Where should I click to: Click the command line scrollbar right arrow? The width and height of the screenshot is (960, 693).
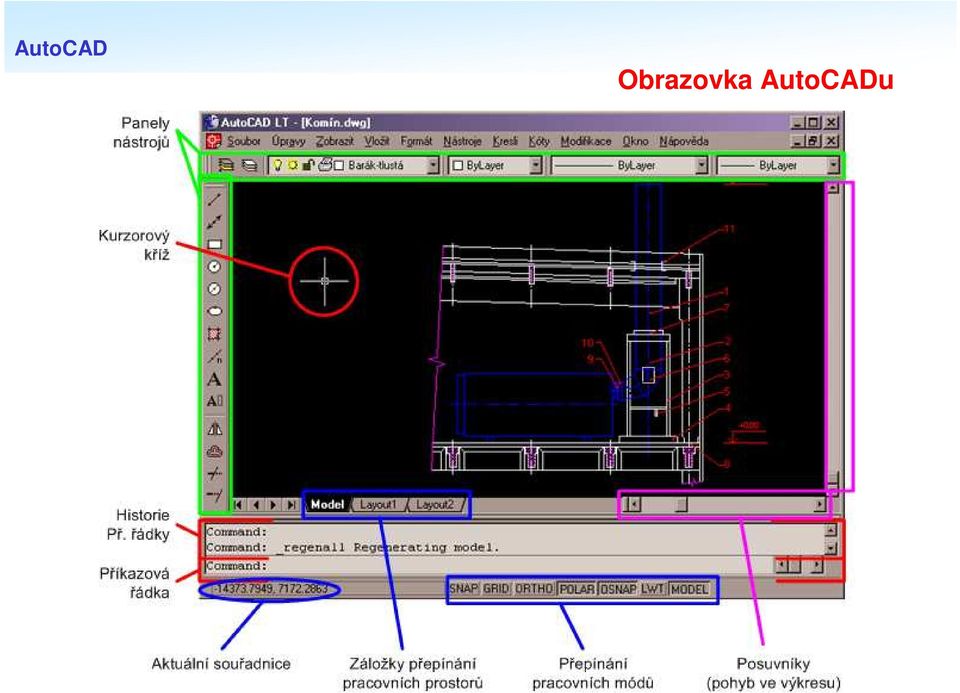[817, 565]
